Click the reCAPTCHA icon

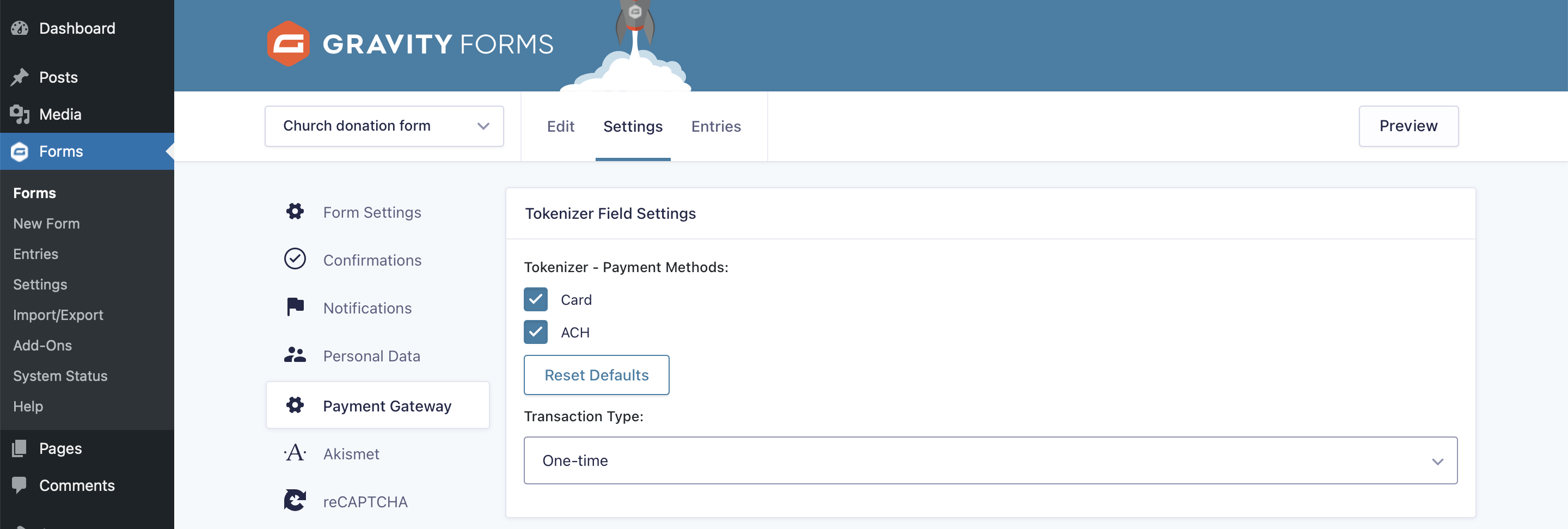click(x=295, y=501)
